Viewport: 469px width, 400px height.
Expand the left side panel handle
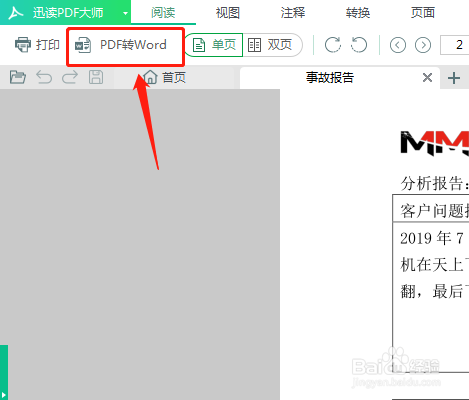pyautogui.click(x=4, y=372)
